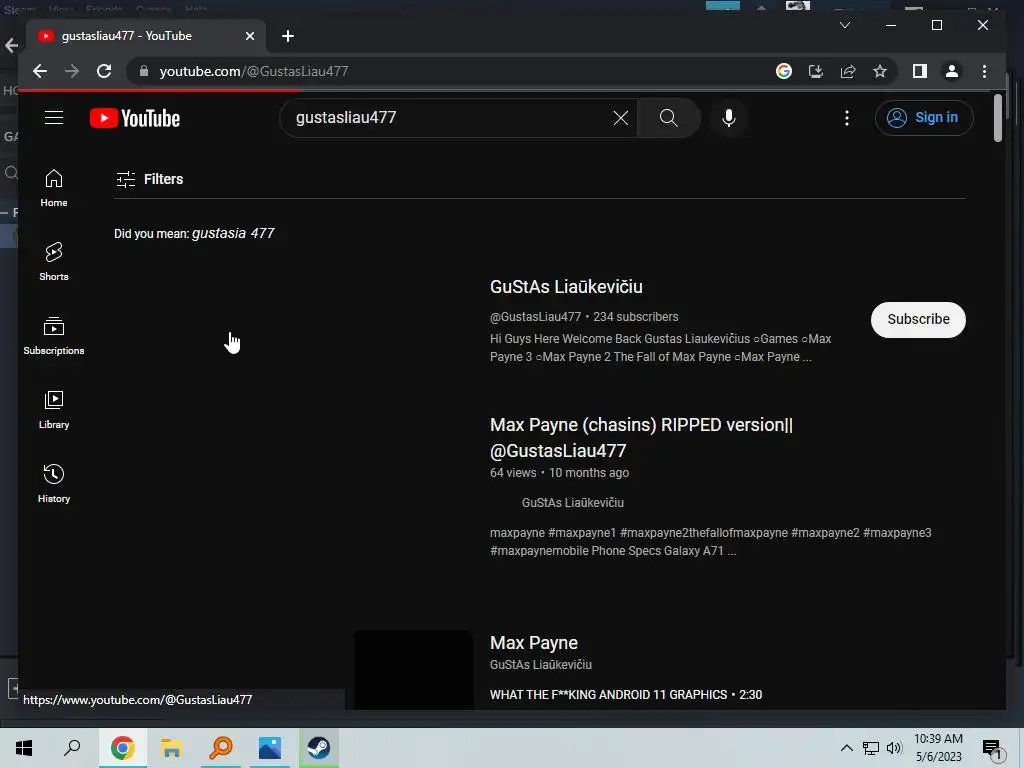The image size is (1024, 768).
Task: Click the magnifier search button
Action: 668,118
